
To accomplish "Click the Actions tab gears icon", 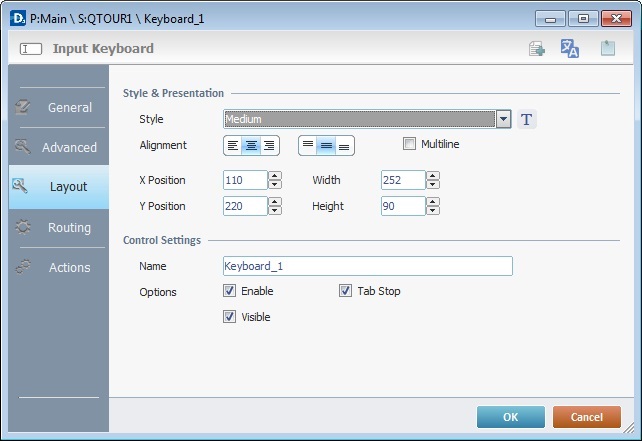I will pyautogui.click(x=23, y=267).
